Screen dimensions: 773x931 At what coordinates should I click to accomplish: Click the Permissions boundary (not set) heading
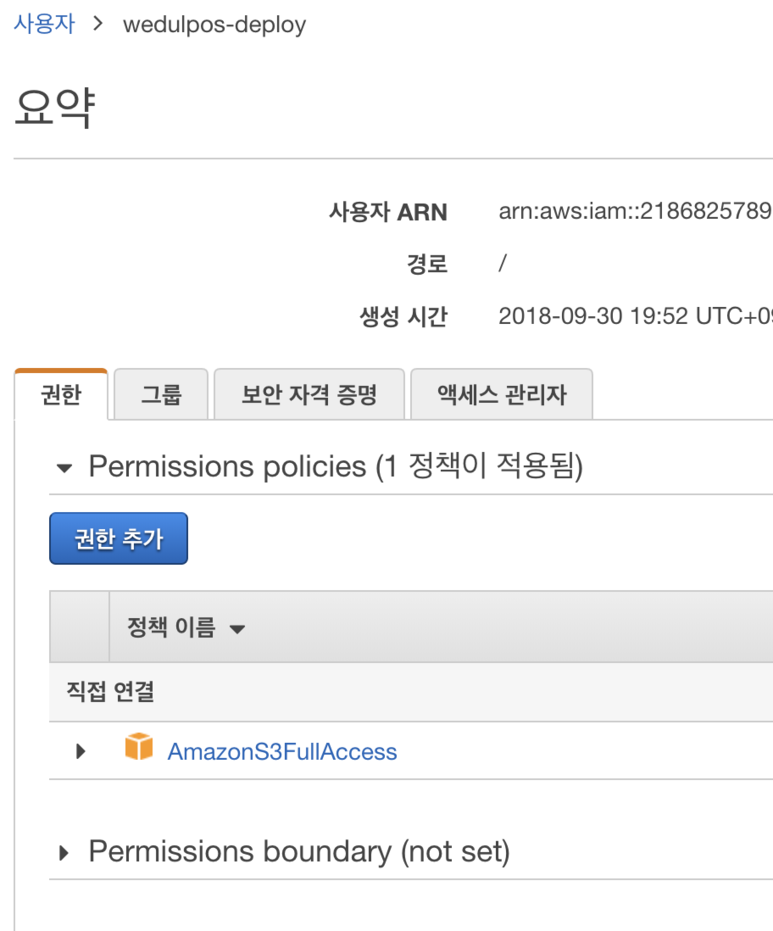pos(299,851)
